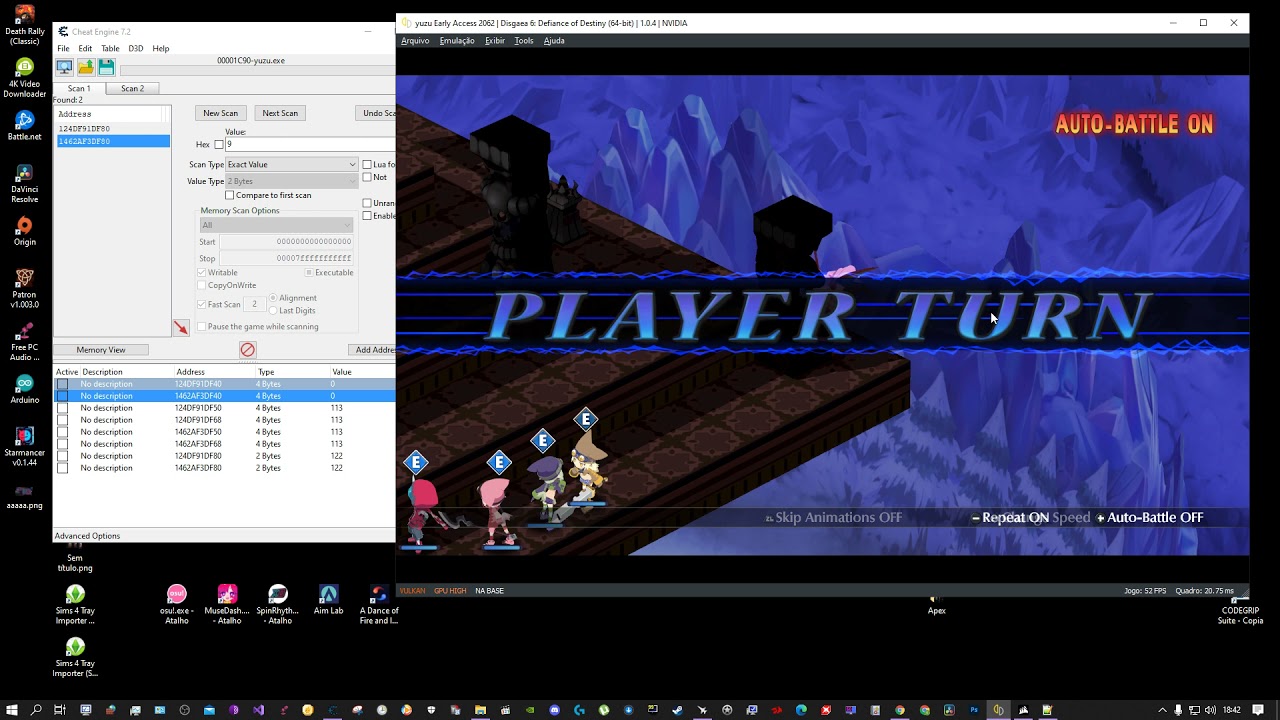This screenshot has width=1280, height=720.
Task: Open the MuseDash shortcut icon
Action: (x=228, y=605)
